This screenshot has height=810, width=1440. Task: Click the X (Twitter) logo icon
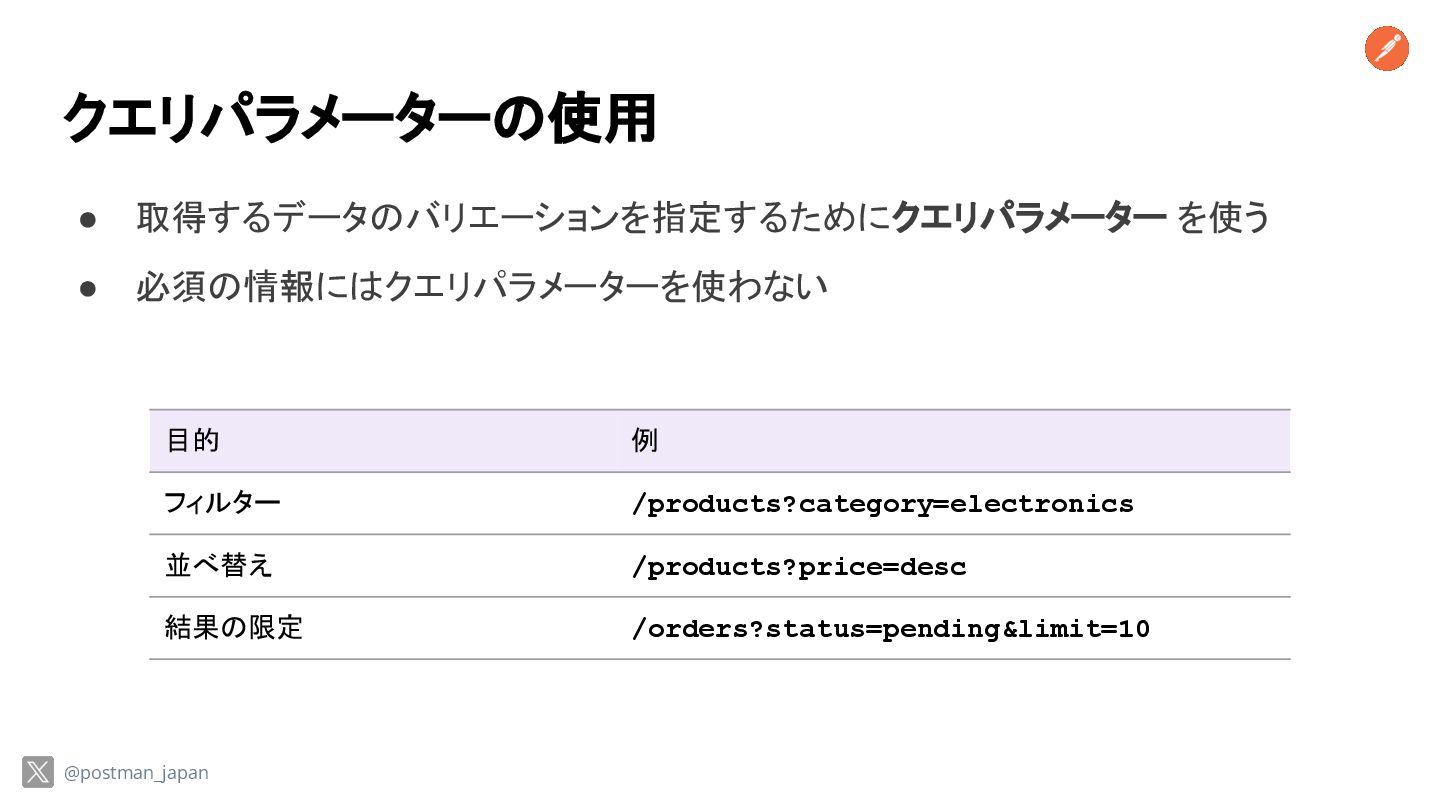click(38, 772)
